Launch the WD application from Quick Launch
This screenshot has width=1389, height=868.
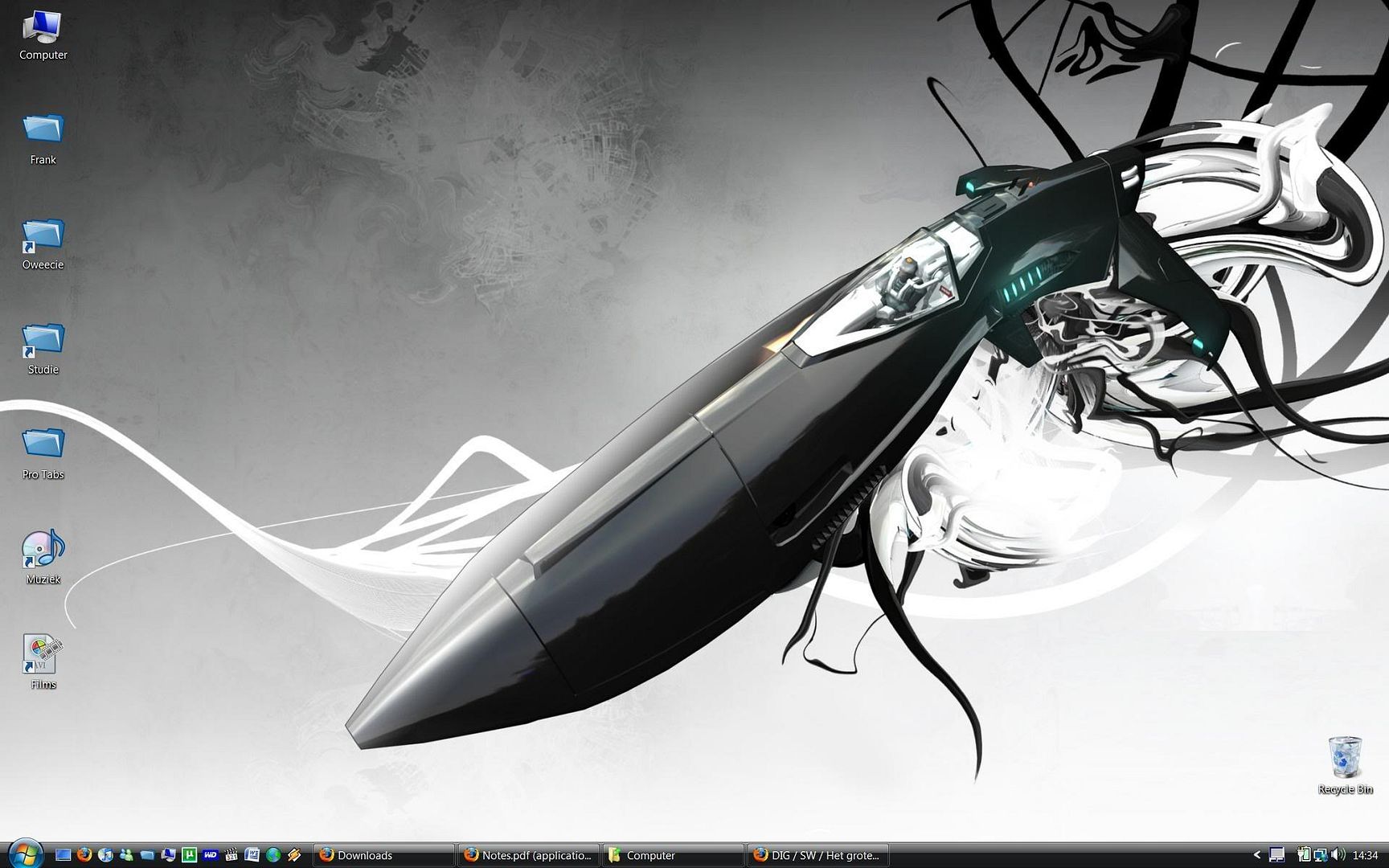(210, 855)
